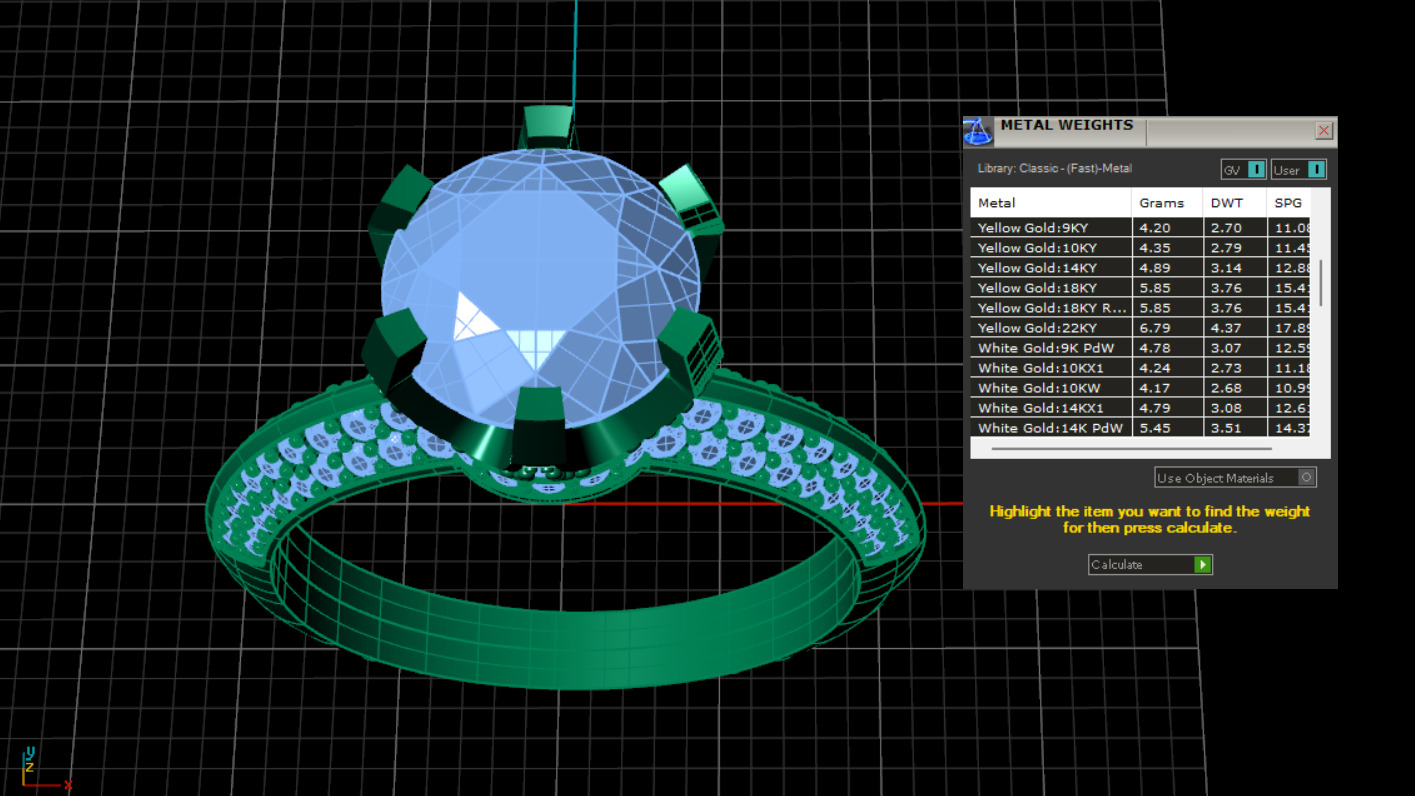Click the 4.89 grams value for 14KY
This screenshot has height=796, width=1415.
click(x=1154, y=268)
